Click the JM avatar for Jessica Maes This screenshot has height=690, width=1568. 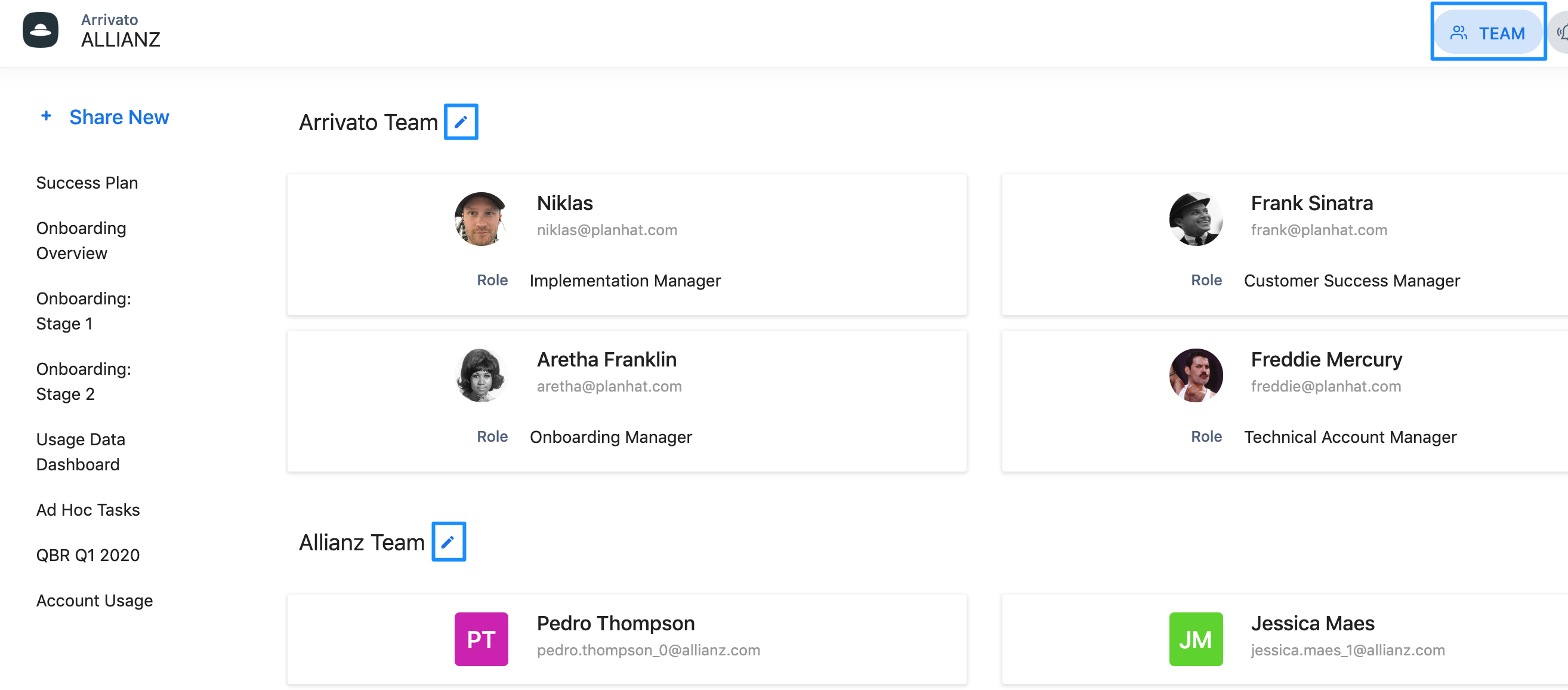click(1196, 639)
